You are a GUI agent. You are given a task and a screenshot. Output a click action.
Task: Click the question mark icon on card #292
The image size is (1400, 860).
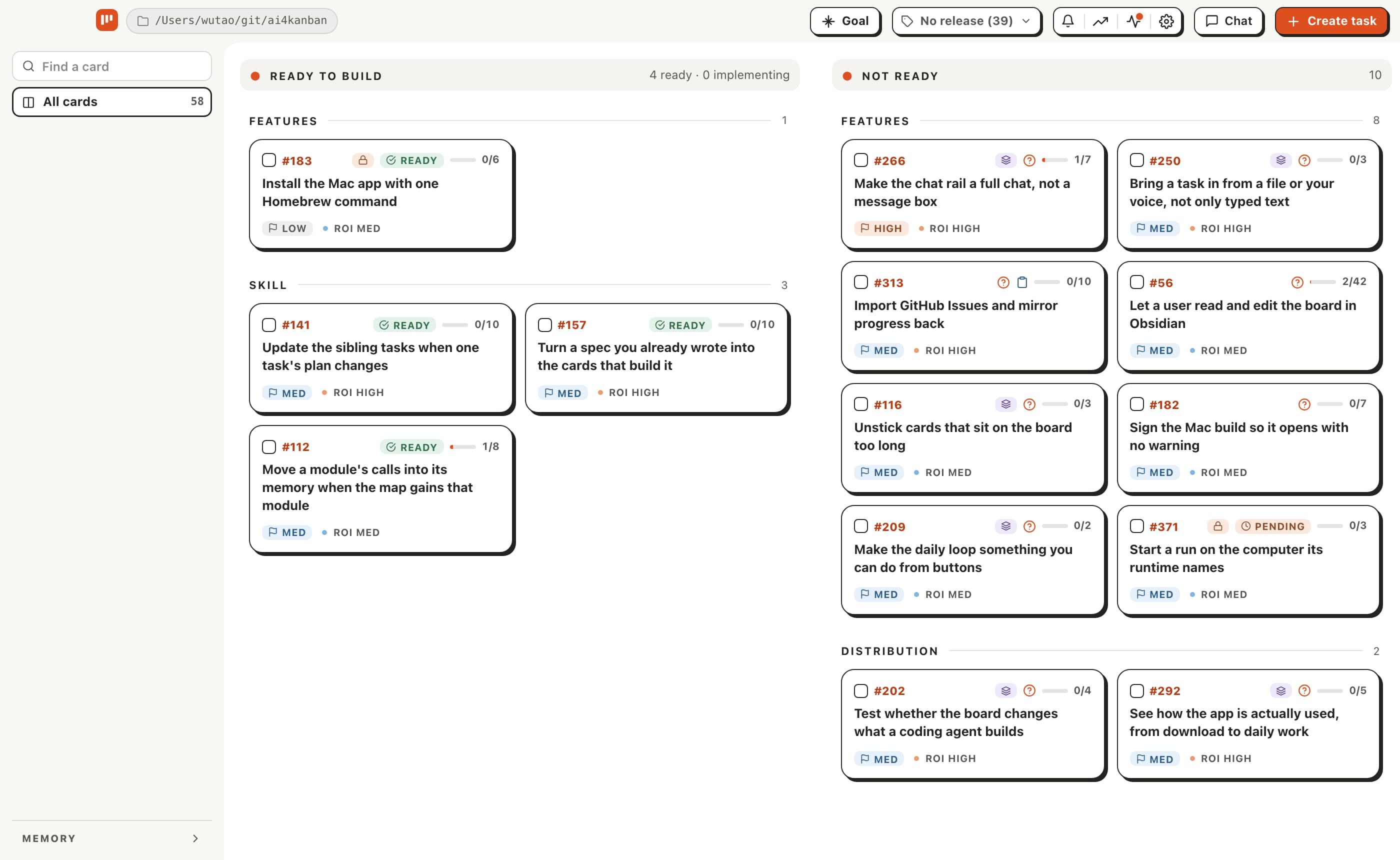tap(1304, 690)
